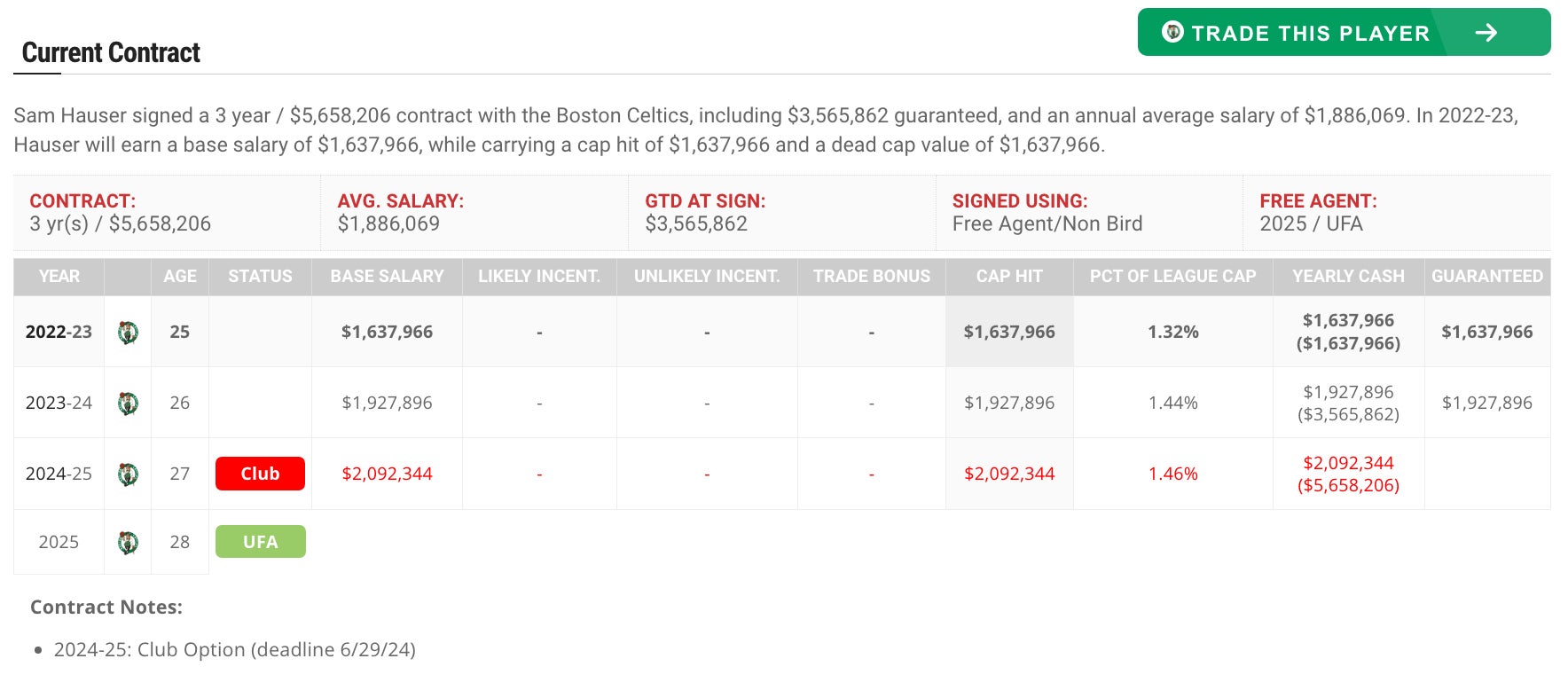Click the PCT OF LEAGUE CAP header
1568x690 pixels.
tap(1172, 277)
